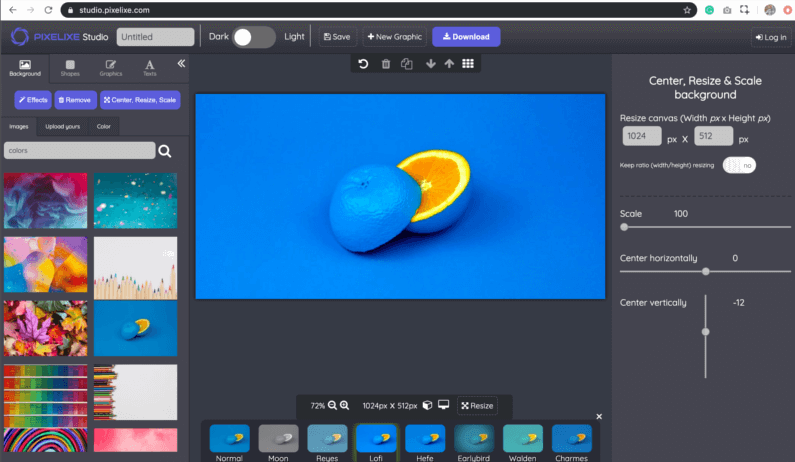Close the filter presets strip

[599, 416]
